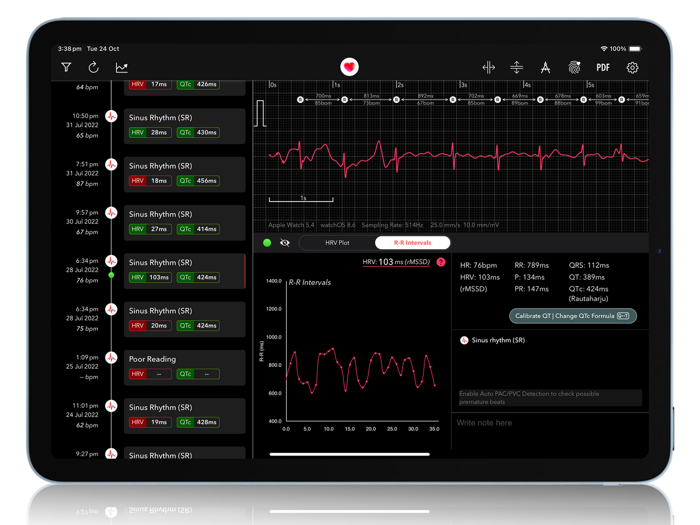
Task: Tap Calibrate QT | Change QTc Formula button
Action: pos(573,316)
